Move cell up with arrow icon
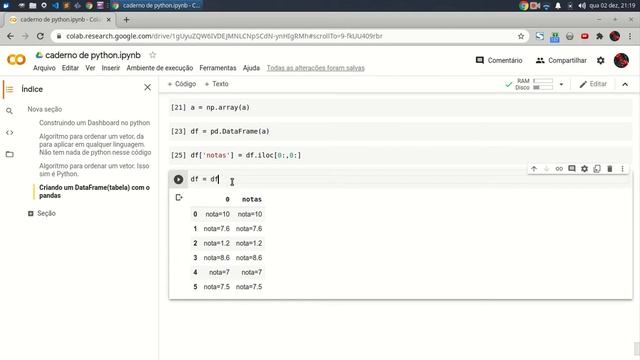Viewport: 640px width, 360px height. coord(534,169)
